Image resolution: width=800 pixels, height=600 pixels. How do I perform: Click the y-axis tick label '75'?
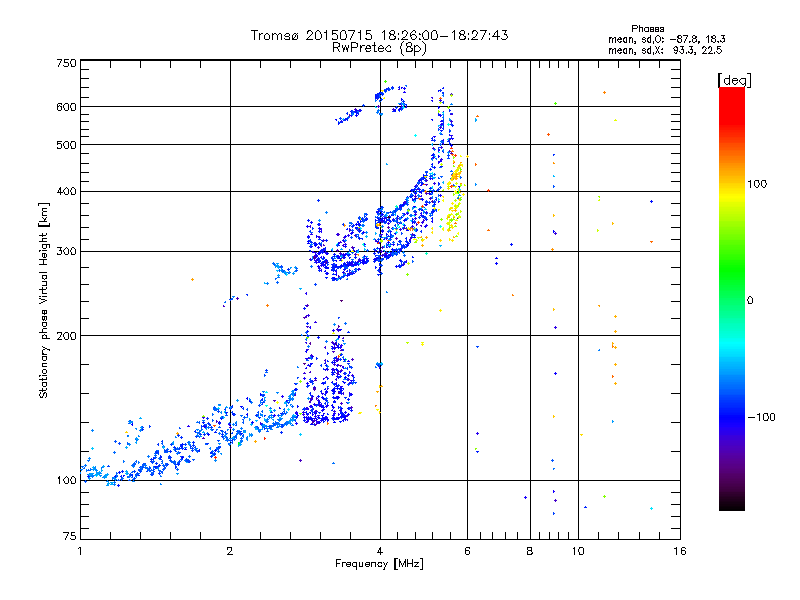70,536
